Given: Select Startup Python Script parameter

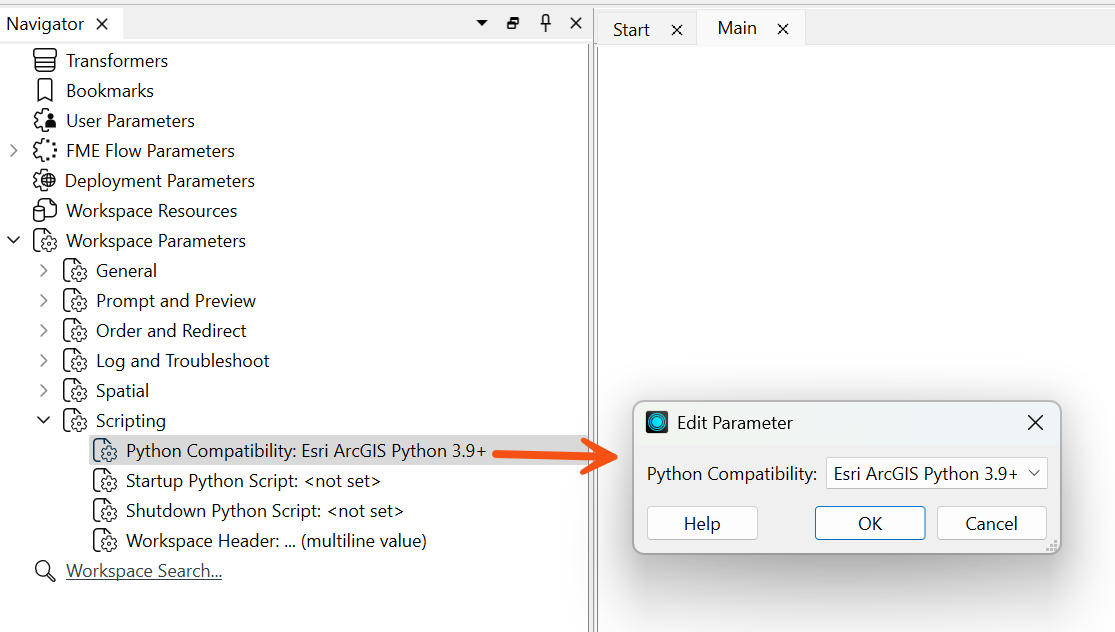Looking at the screenshot, I should (x=253, y=481).
